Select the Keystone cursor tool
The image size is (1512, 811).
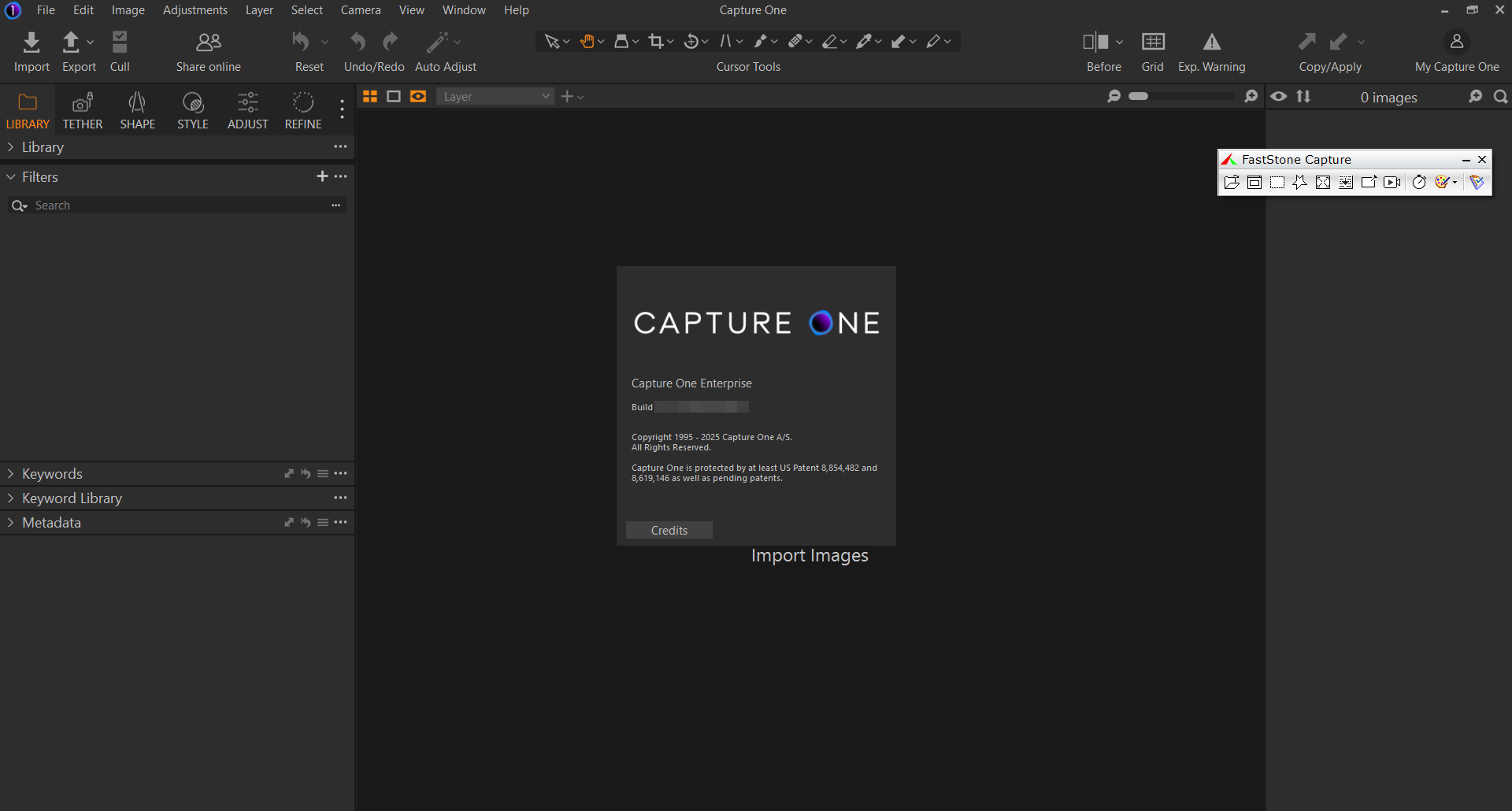pyautogui.click(x=725, y=42)
